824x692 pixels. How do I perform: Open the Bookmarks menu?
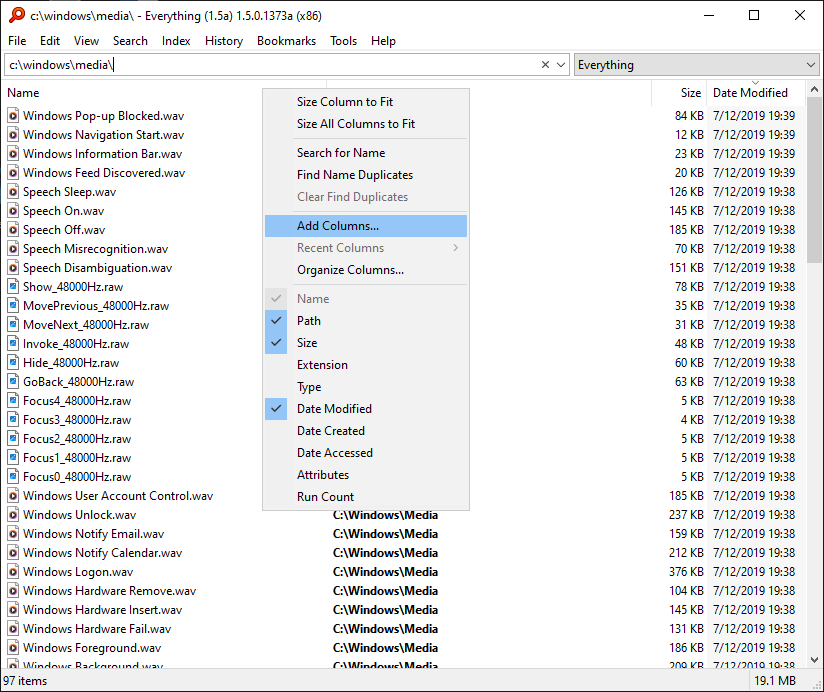click(286, 41)
